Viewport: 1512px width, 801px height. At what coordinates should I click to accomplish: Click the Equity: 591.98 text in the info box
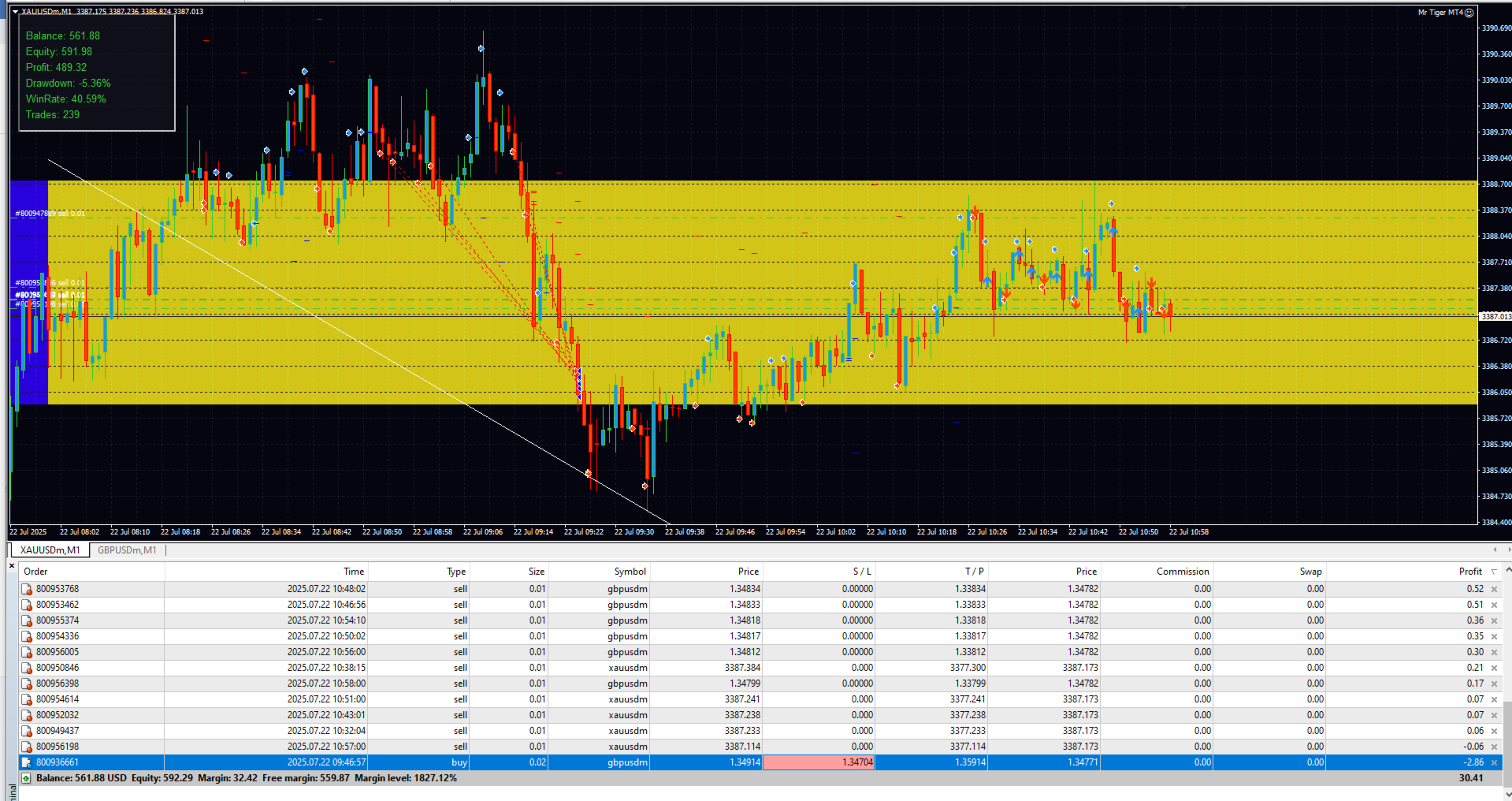click(58, 52)
